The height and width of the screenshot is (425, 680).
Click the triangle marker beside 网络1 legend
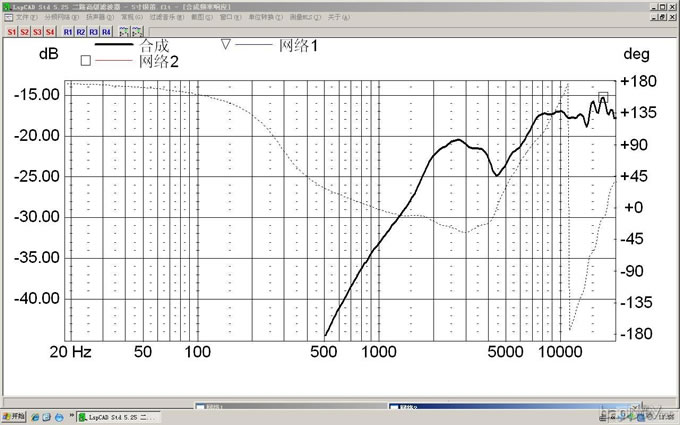225,45
